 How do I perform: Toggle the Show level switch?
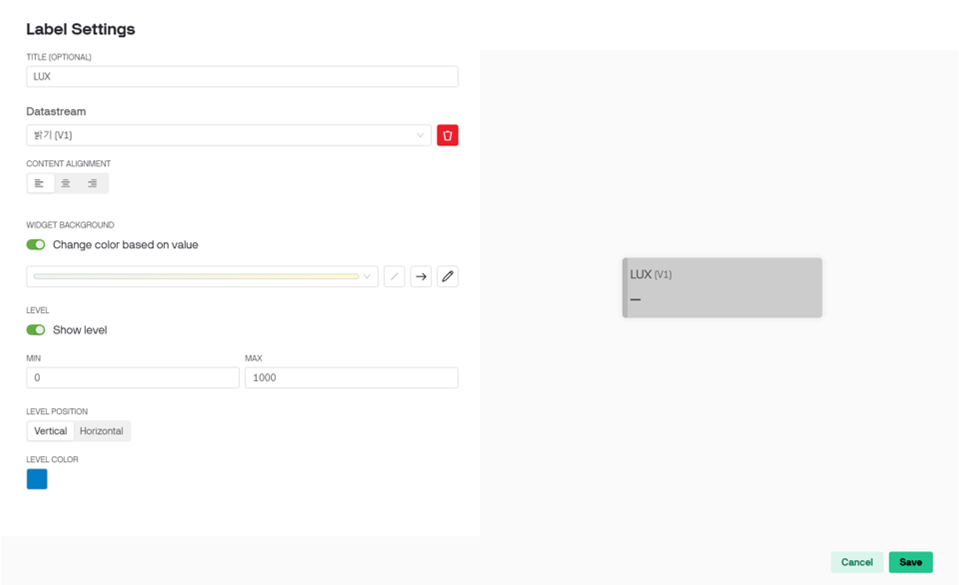tap(35, 330)
